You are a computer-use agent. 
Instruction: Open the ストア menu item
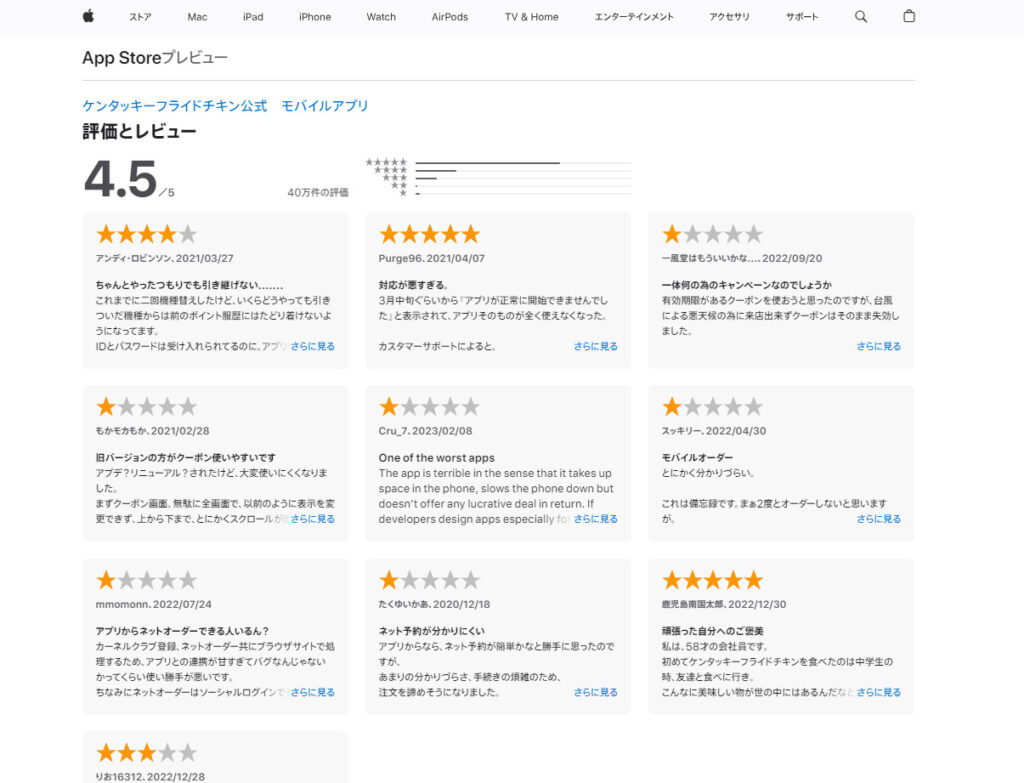[140, 17]
